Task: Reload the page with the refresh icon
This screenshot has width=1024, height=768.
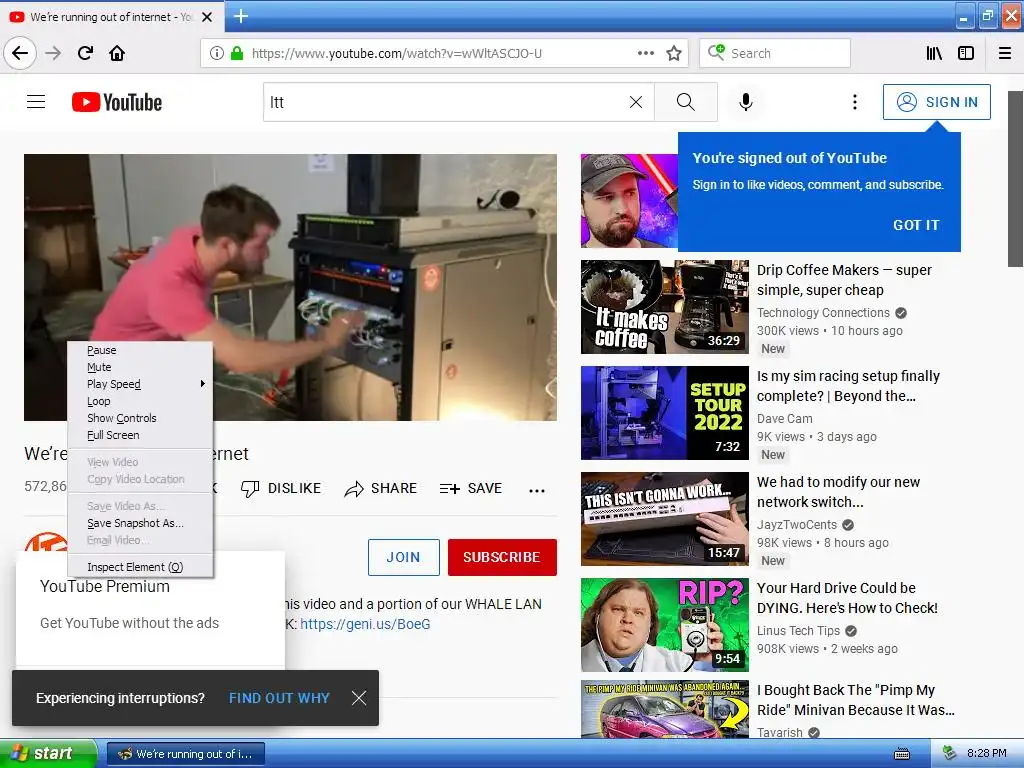Action: 86,53
